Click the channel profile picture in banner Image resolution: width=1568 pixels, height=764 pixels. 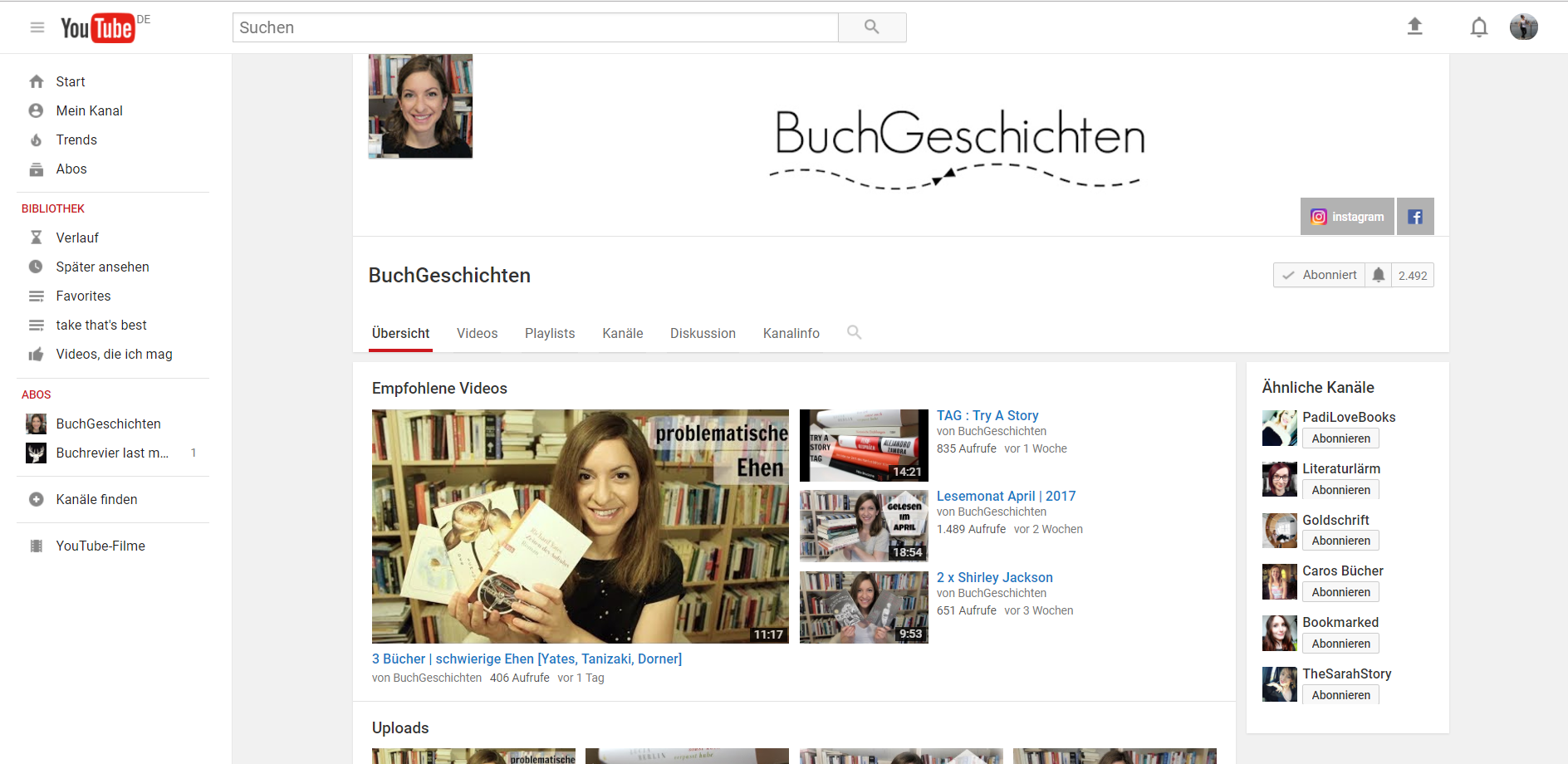420,106
